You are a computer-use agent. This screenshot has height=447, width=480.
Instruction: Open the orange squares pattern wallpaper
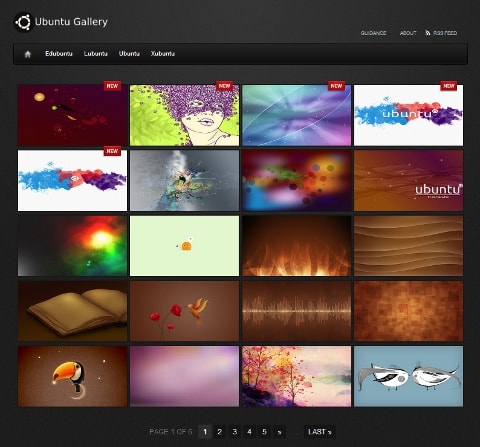pyautogui.click(x=408, y=311)
